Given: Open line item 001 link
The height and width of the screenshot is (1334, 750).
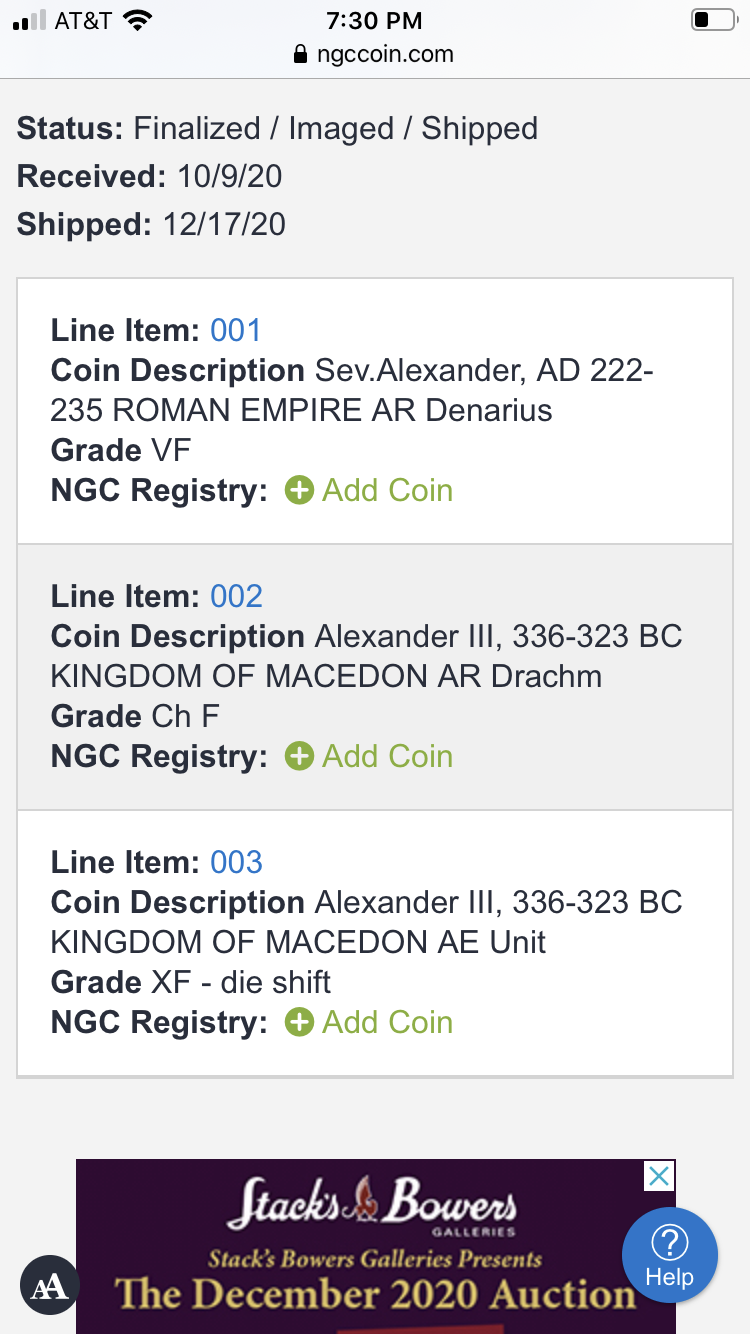Looking at the screenshot, I should pos(236,330).
